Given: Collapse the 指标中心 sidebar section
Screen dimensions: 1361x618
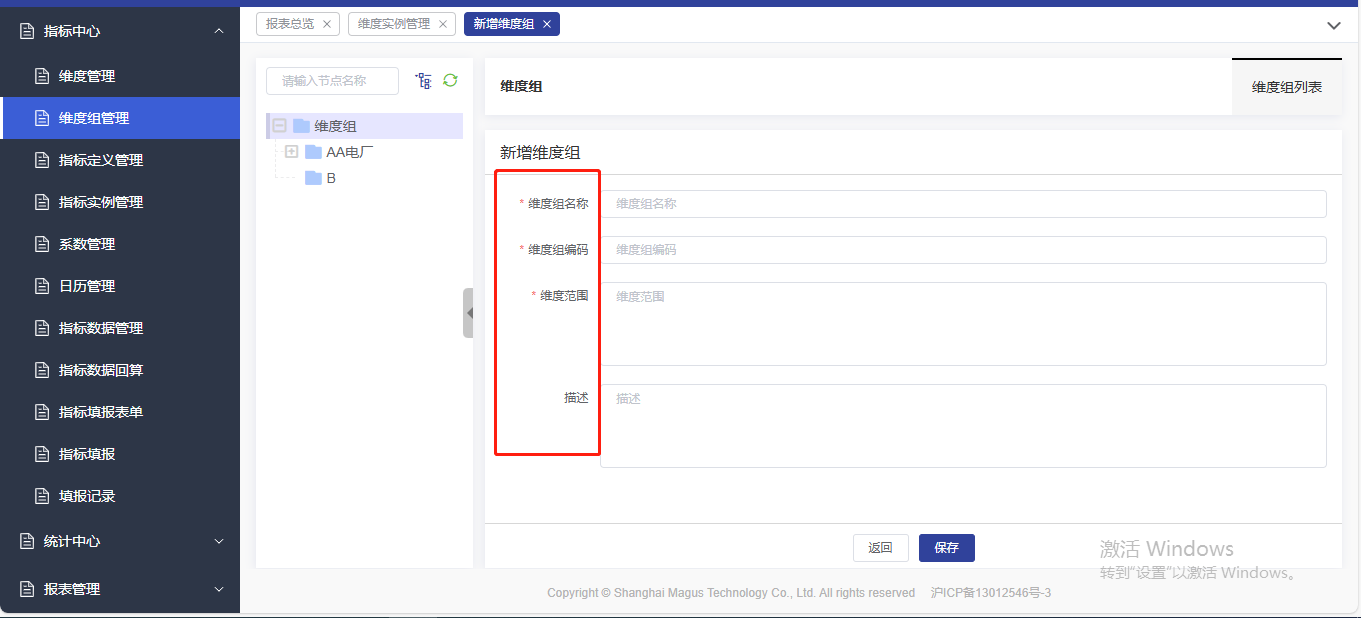Looking at the screenshot, I should coord(219,31).
